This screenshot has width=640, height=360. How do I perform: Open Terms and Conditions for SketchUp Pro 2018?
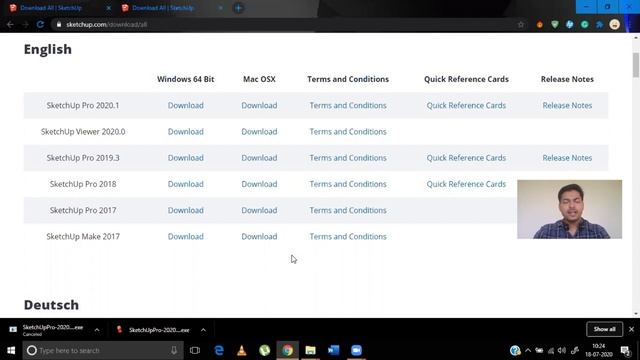(348, 184)
